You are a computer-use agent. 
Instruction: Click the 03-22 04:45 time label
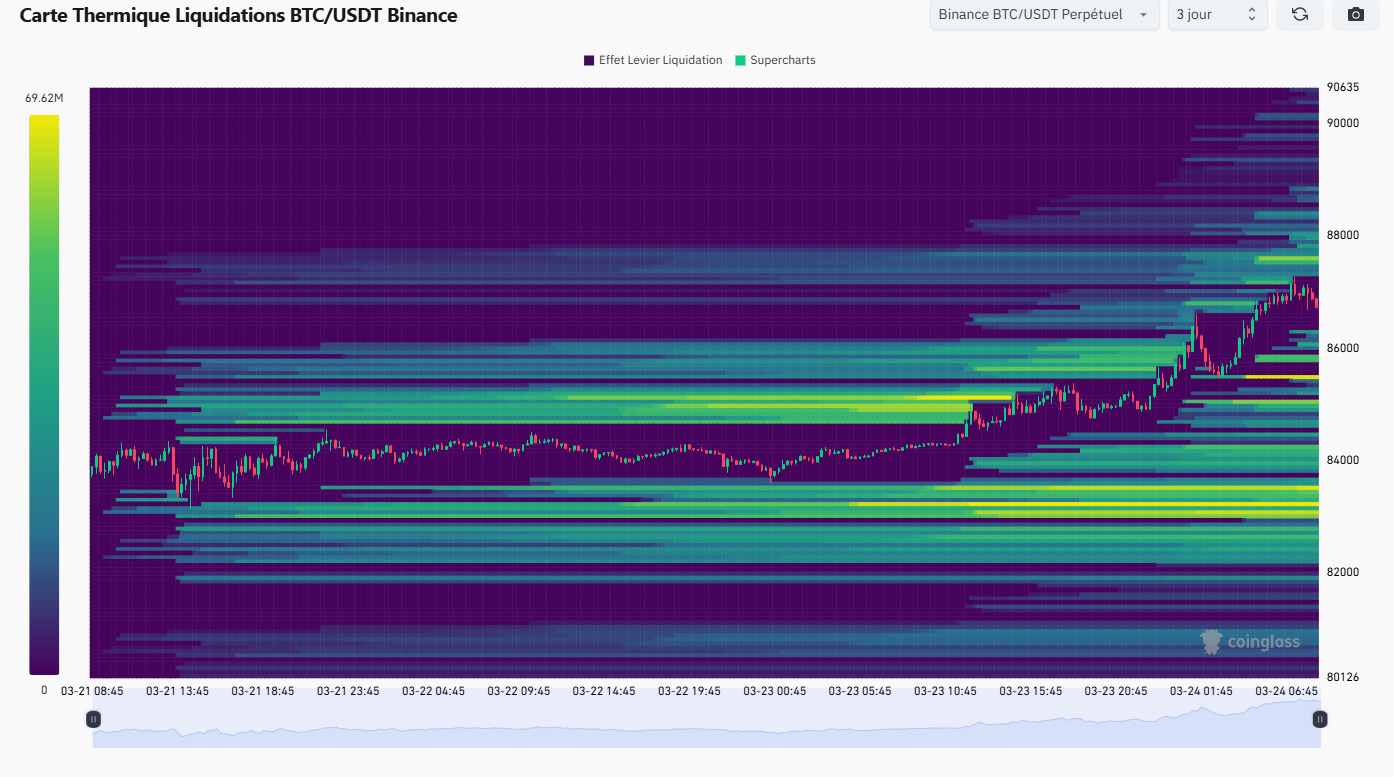(x=433, y=691)
